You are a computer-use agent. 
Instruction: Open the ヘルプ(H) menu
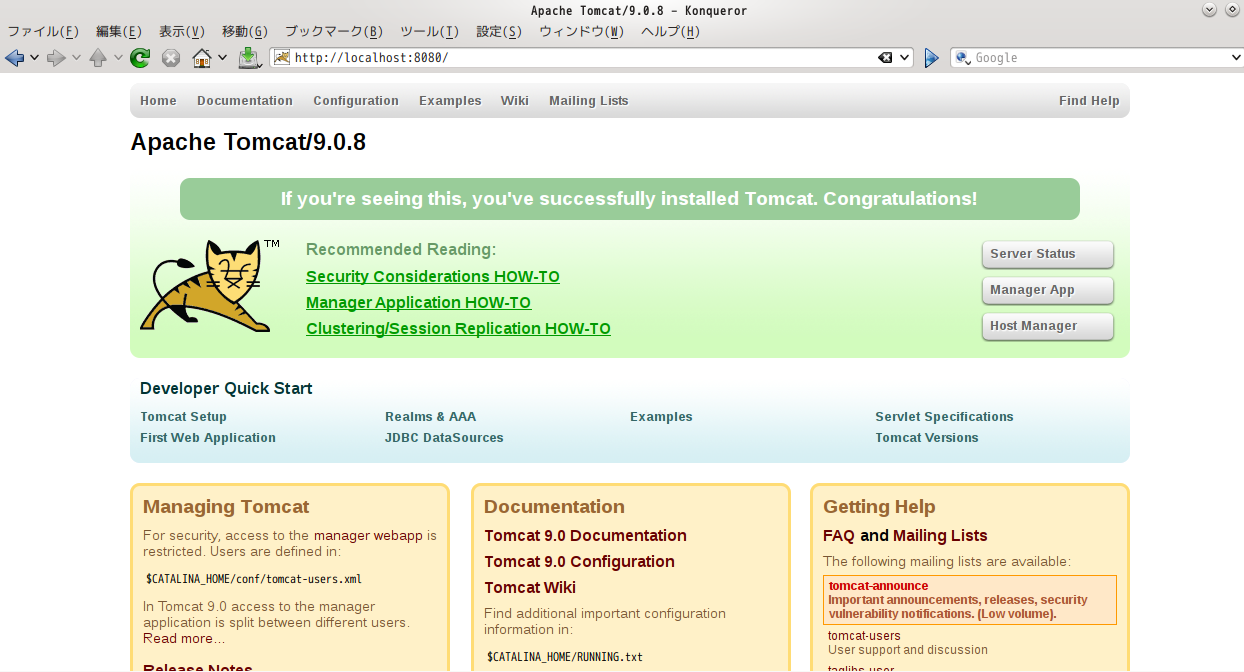(670, 31)
